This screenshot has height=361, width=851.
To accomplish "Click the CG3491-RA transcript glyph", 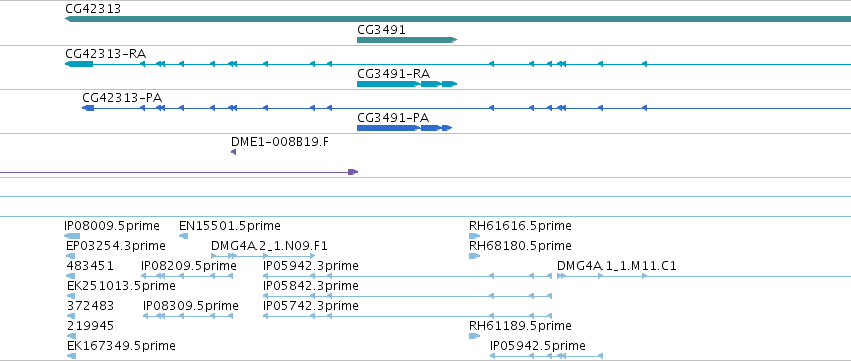I will (407, 84).
